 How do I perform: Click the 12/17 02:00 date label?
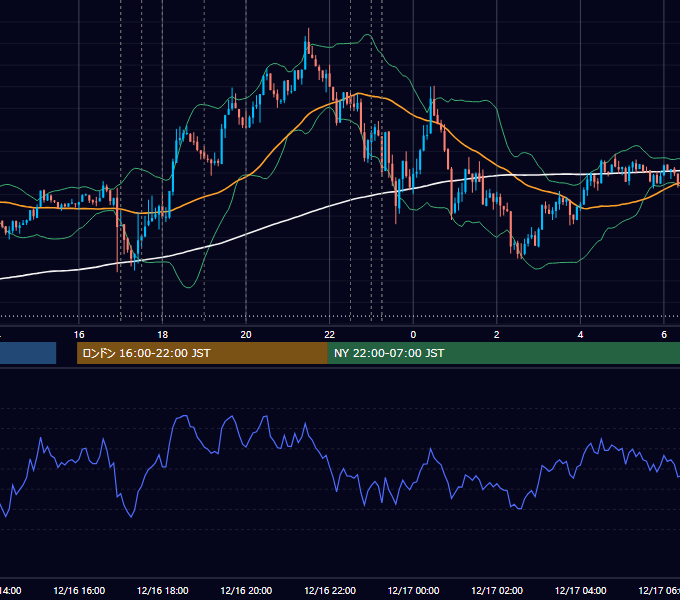497,590
